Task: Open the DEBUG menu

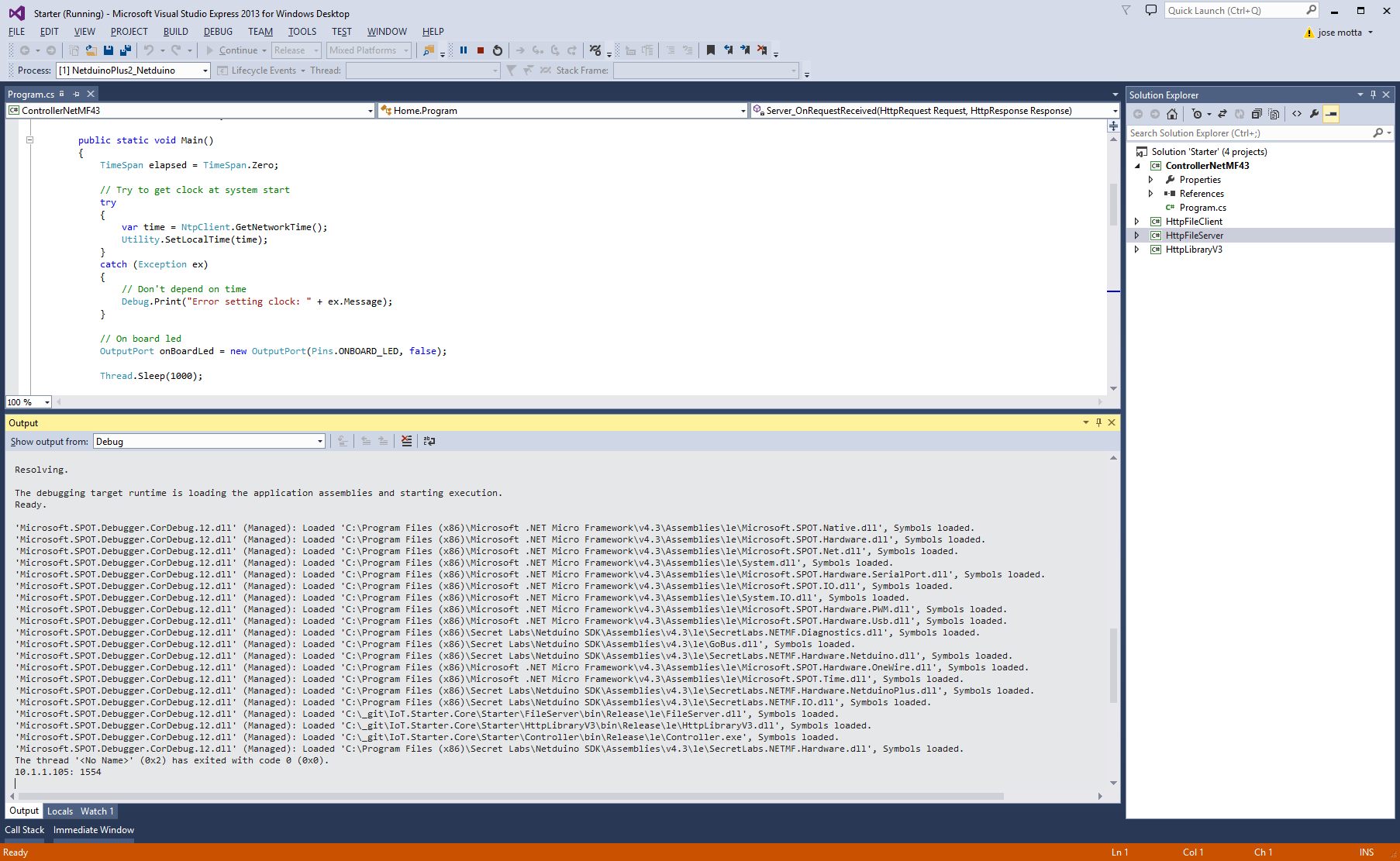Action: click(x=218, y=32)
